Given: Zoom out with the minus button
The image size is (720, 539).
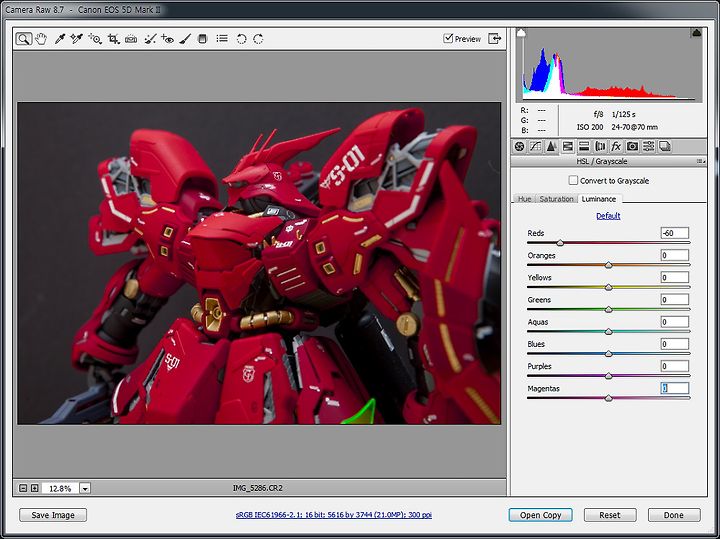Looking at the screenshot, I should (x=23, y=488).
